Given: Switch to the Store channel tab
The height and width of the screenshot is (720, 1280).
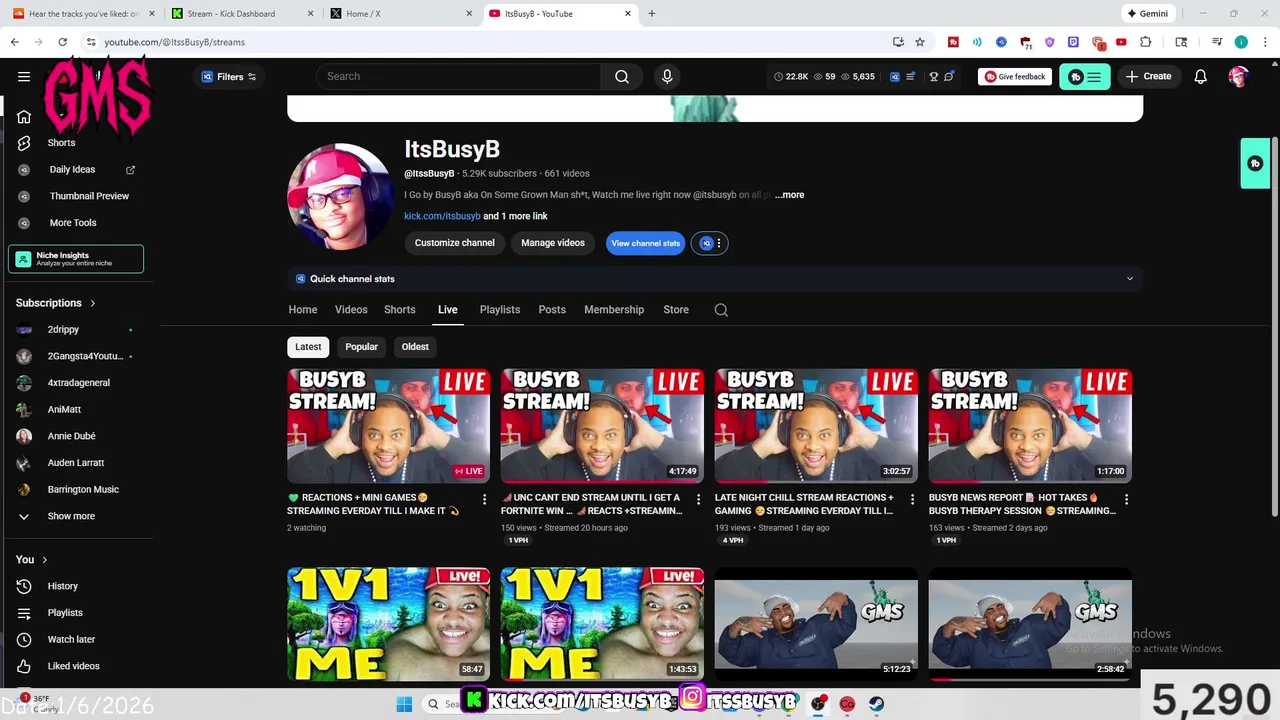Looking at the screenshot, I should tap(676, 310).
